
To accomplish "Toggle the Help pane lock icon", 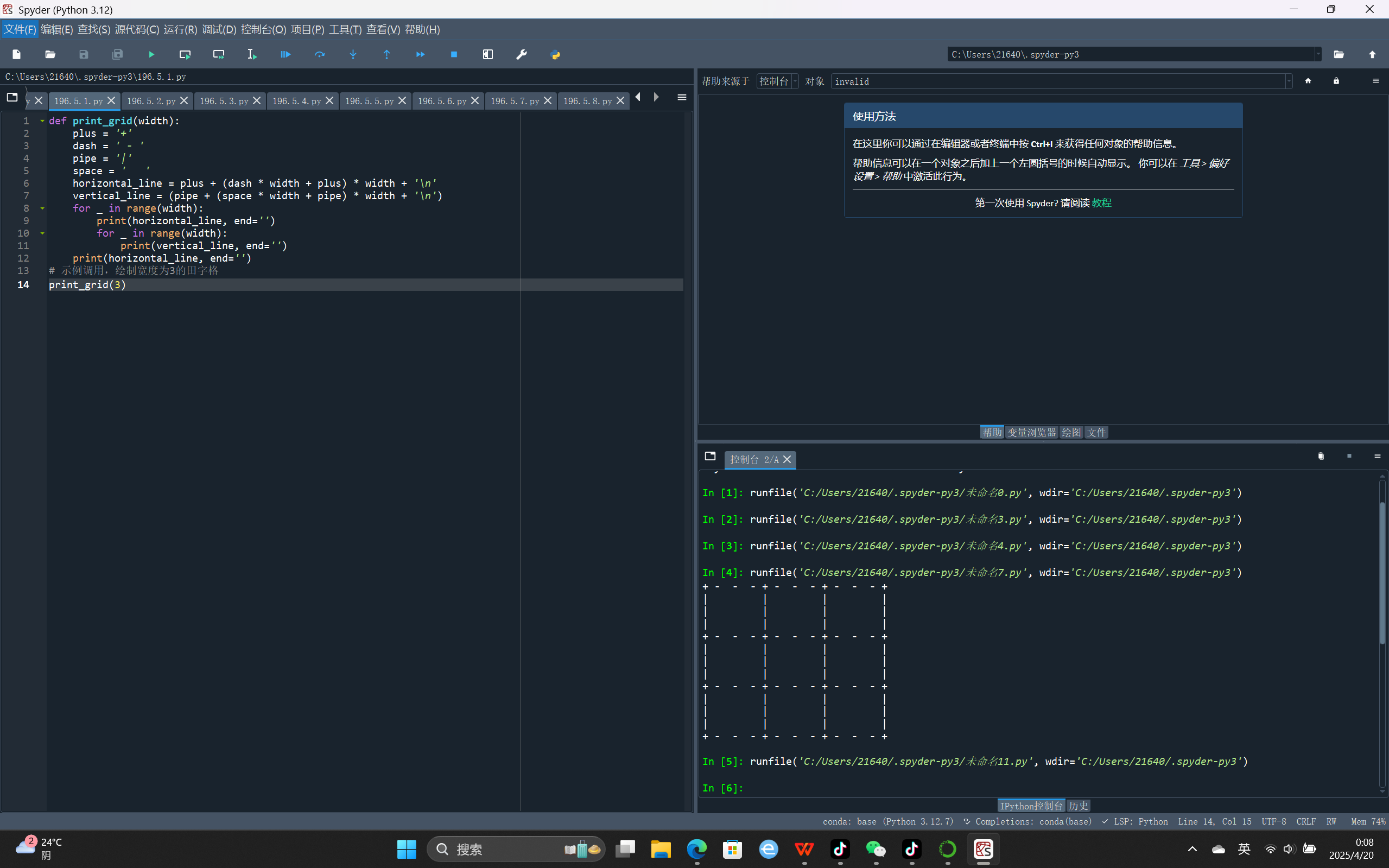I will click(x=1336, y=81).
